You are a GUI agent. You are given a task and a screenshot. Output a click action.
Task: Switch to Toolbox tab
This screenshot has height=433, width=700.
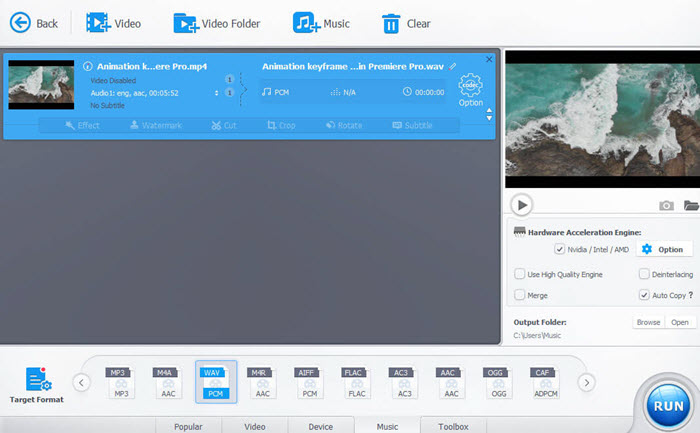click(453, 426)
